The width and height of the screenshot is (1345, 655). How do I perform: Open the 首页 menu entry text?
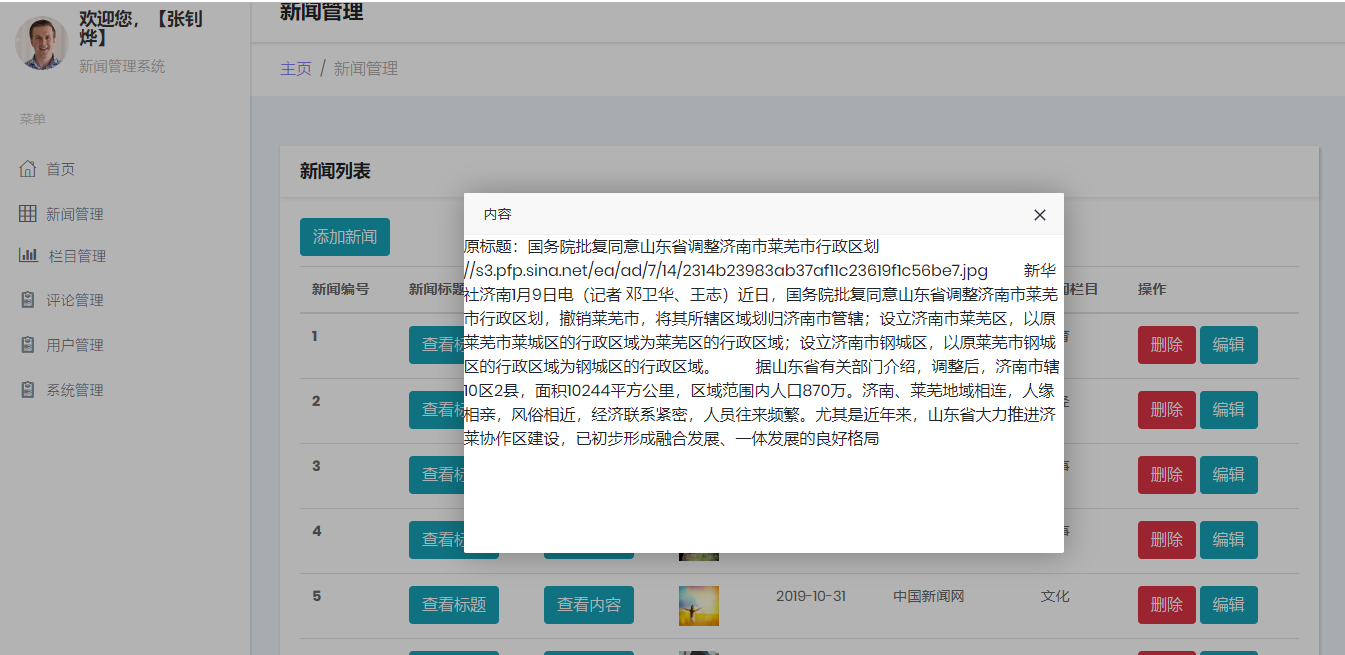coord(62,168)
